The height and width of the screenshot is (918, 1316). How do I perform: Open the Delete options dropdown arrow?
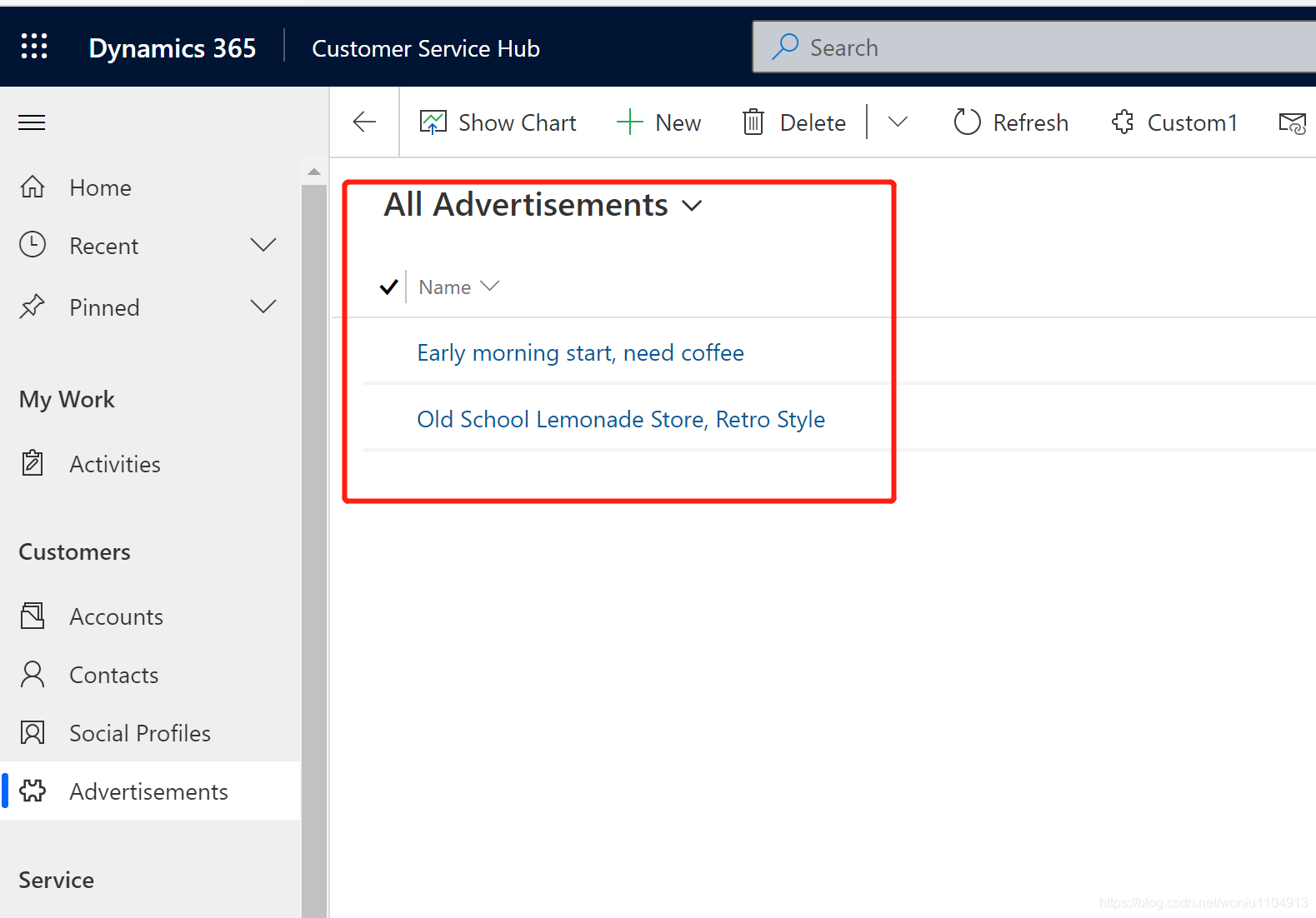point(898,122)
